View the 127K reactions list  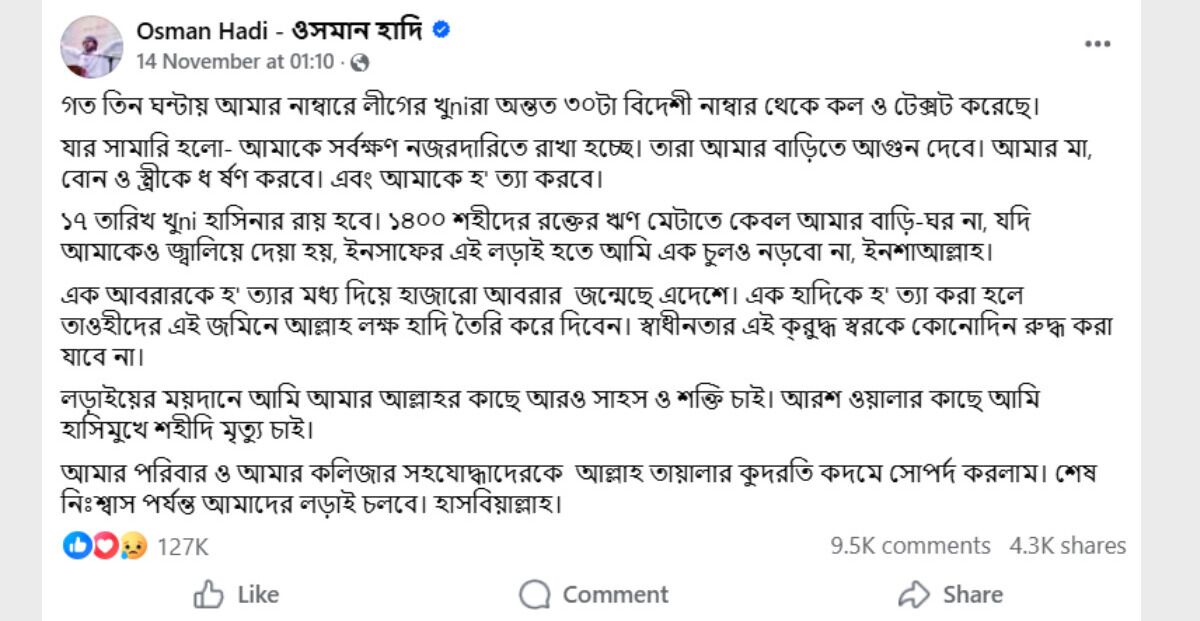[x=183, y=546]
